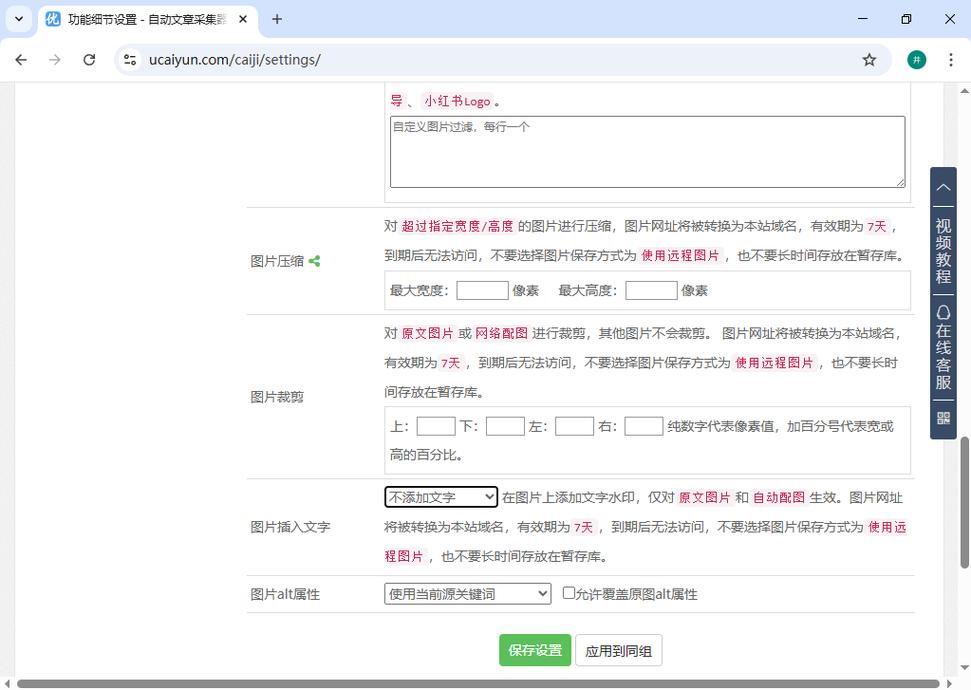Open the 不添加文字 watermark dropdown
The height and width of the screenshot is (690, 971).
coord(440,497)
